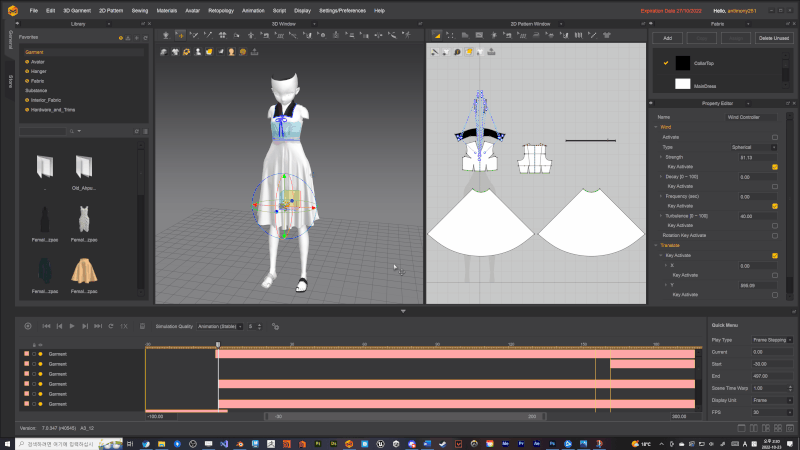The width and height of the screenshot is (800, 450).
Task: Open the Simulation Quality dropdown
Action: (x=220, y=326)
